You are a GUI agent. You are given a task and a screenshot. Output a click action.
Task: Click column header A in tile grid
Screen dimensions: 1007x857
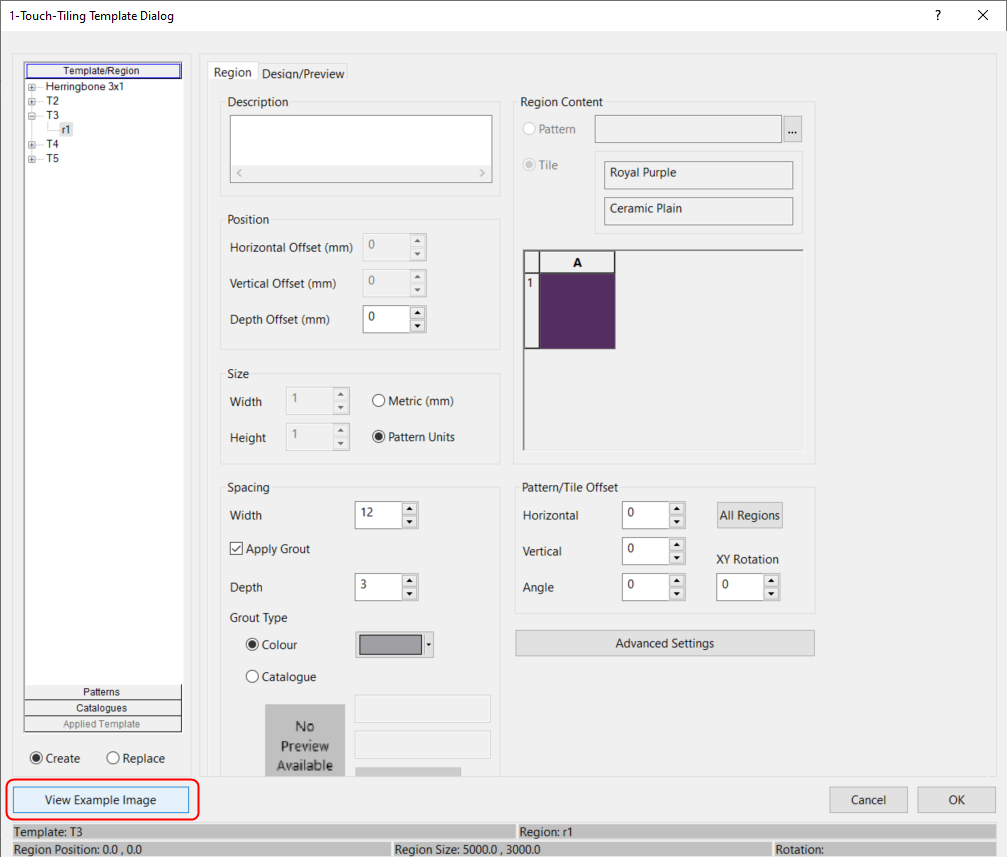[x=577, y=262]
